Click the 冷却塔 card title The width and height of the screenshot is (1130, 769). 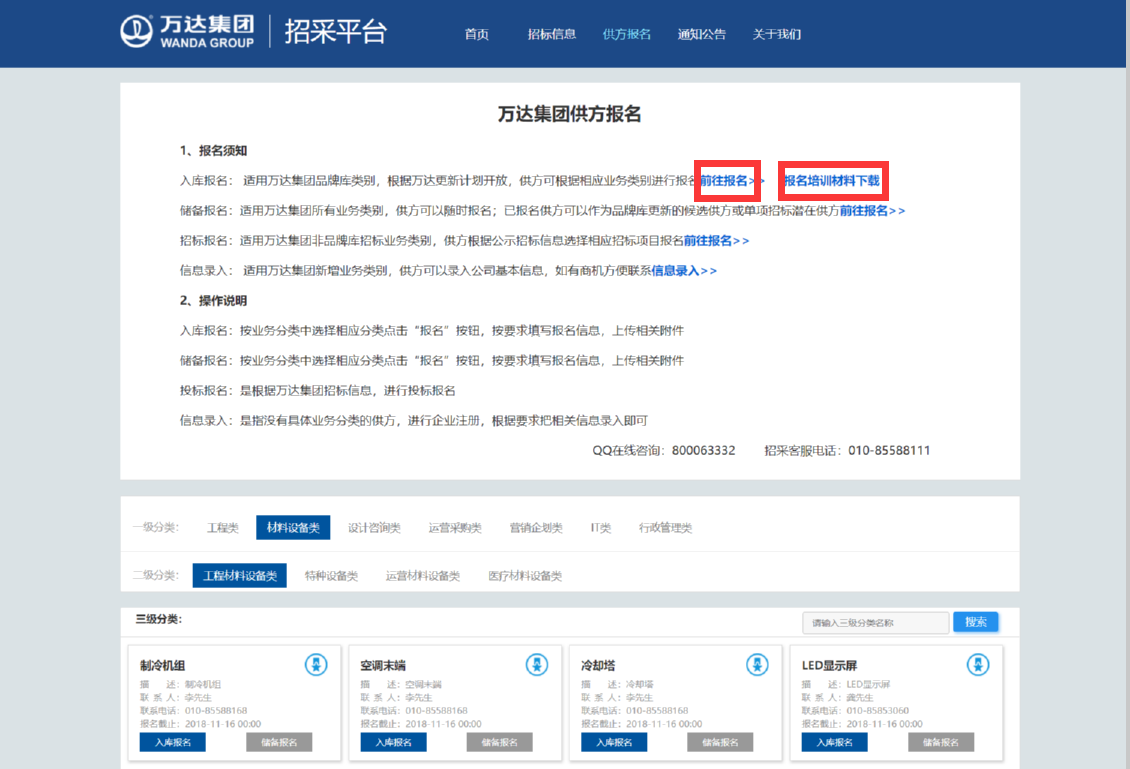pyautogui.click(x=598, y=665)
